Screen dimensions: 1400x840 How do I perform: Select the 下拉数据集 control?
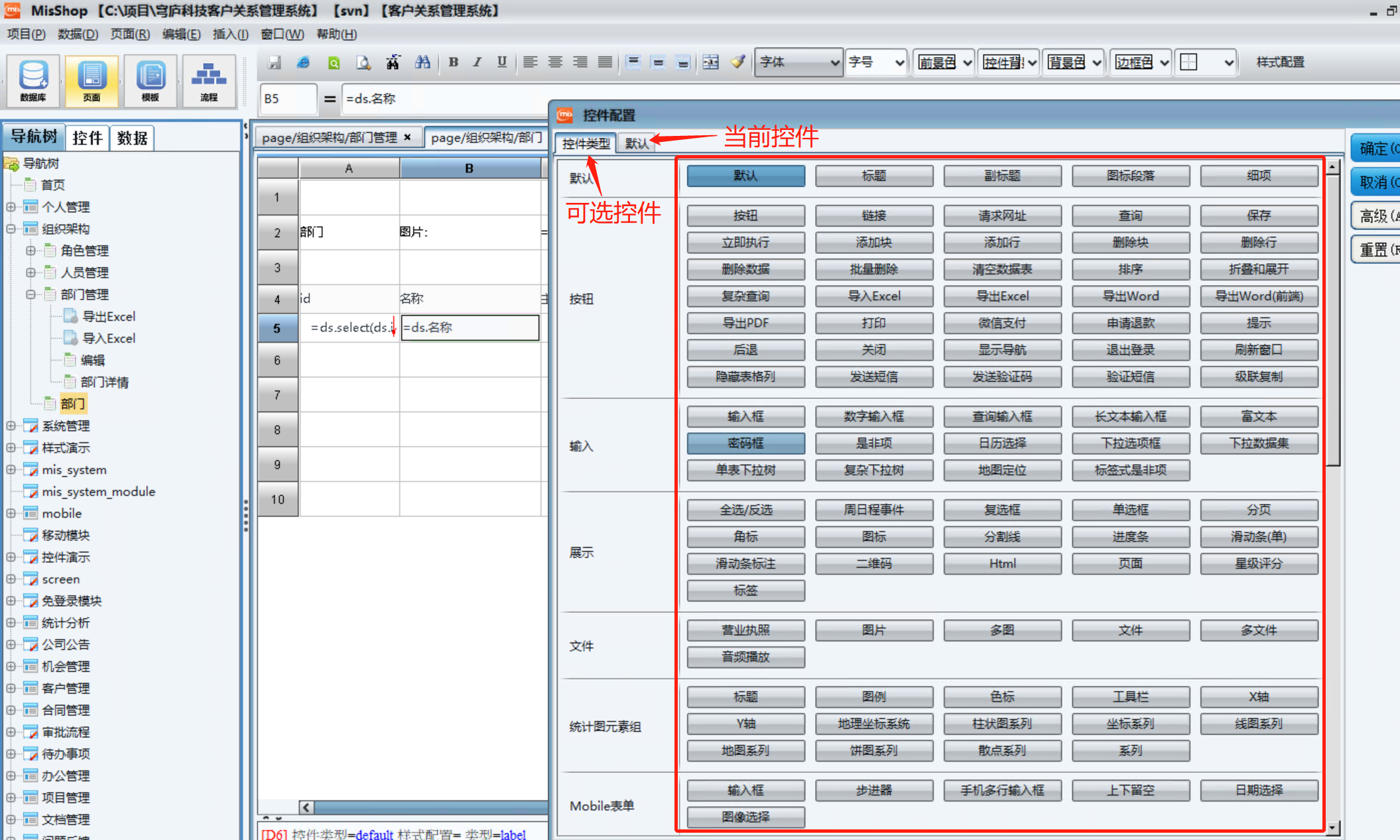[x=1259, y=443]
